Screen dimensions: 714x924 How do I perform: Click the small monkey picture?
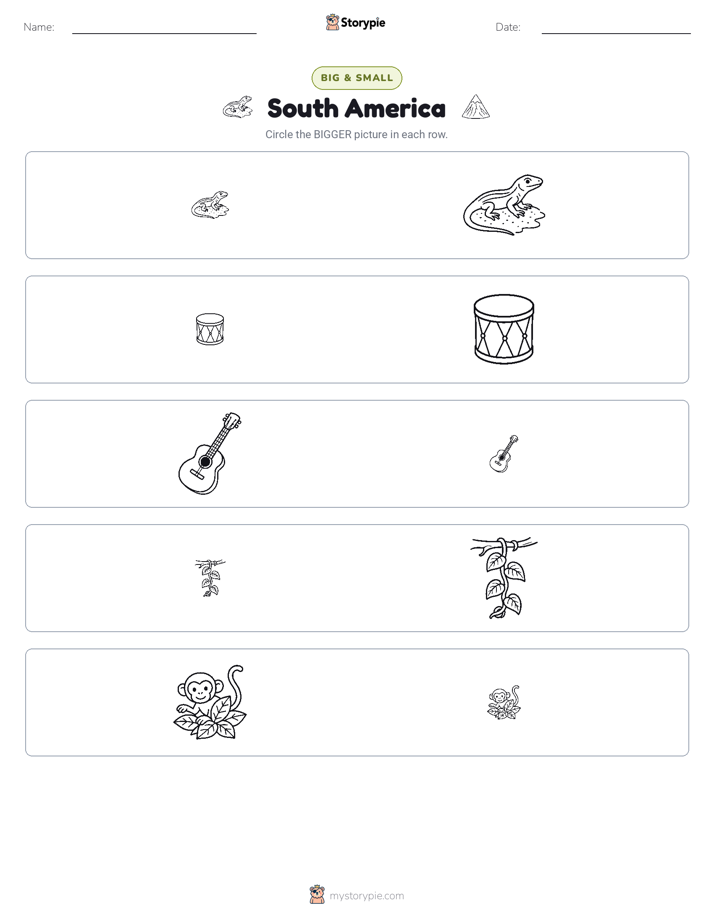[x=504, y=702]
